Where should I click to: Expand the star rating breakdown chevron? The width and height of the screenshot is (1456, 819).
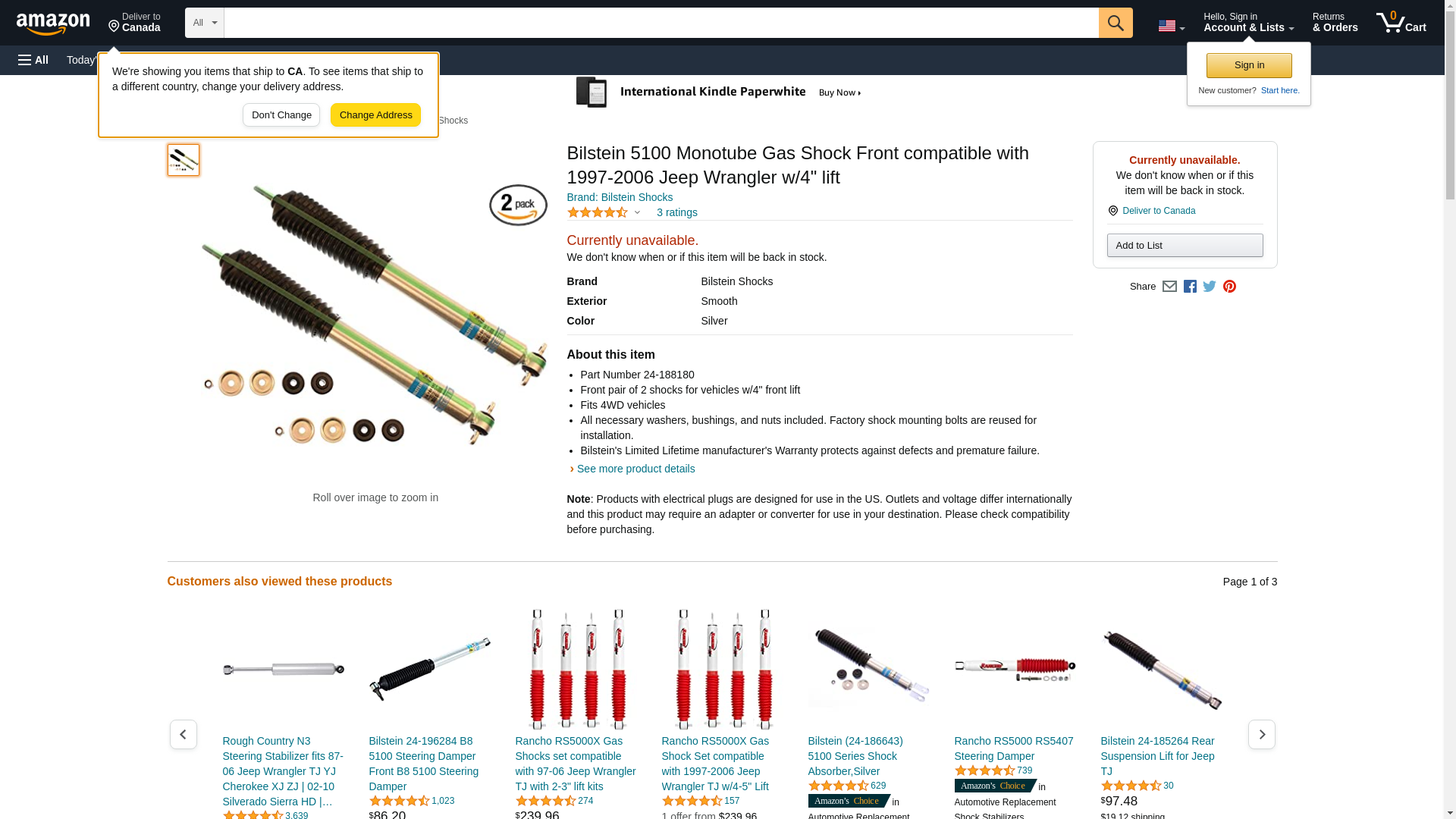(x=637, y=212)
